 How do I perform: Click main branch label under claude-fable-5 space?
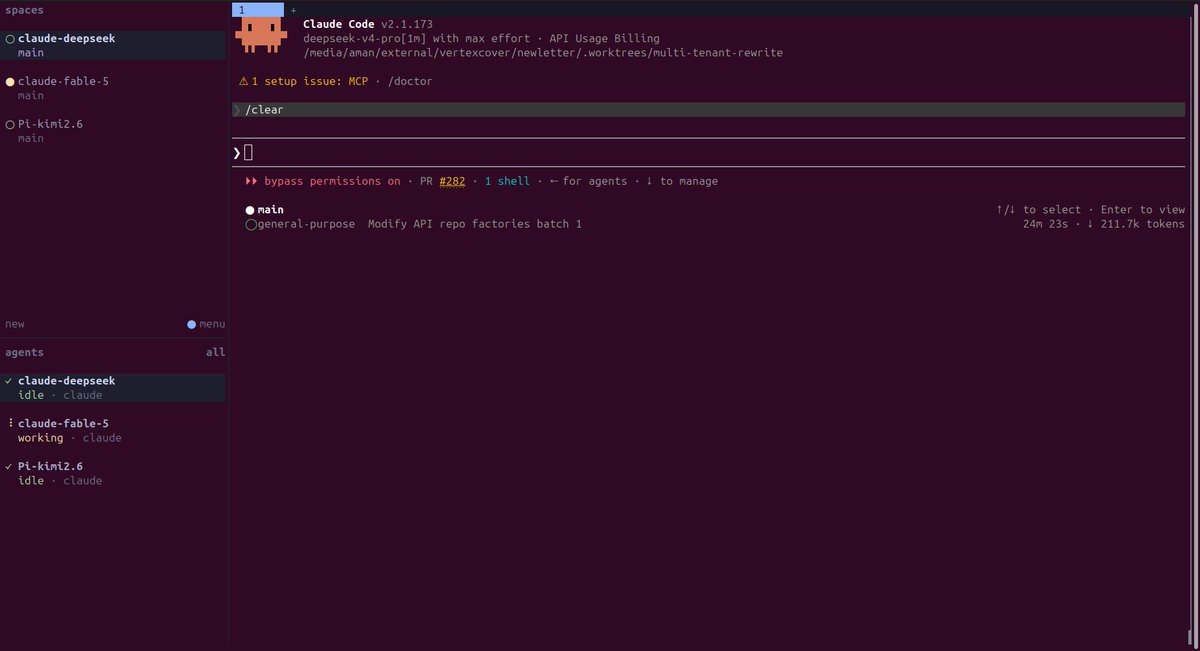click(31, 95)
